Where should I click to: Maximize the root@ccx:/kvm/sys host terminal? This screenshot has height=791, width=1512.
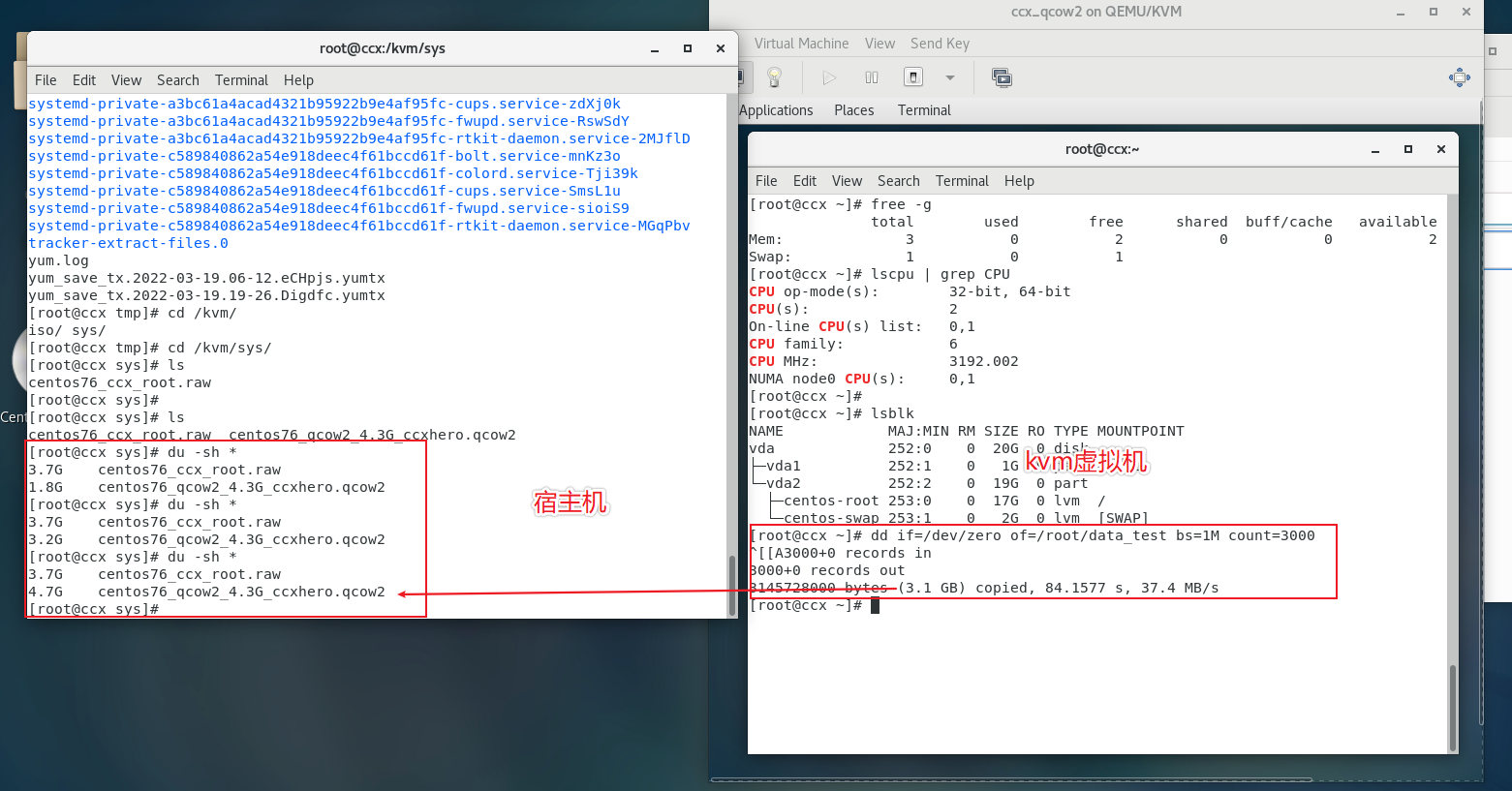point(687,47)
